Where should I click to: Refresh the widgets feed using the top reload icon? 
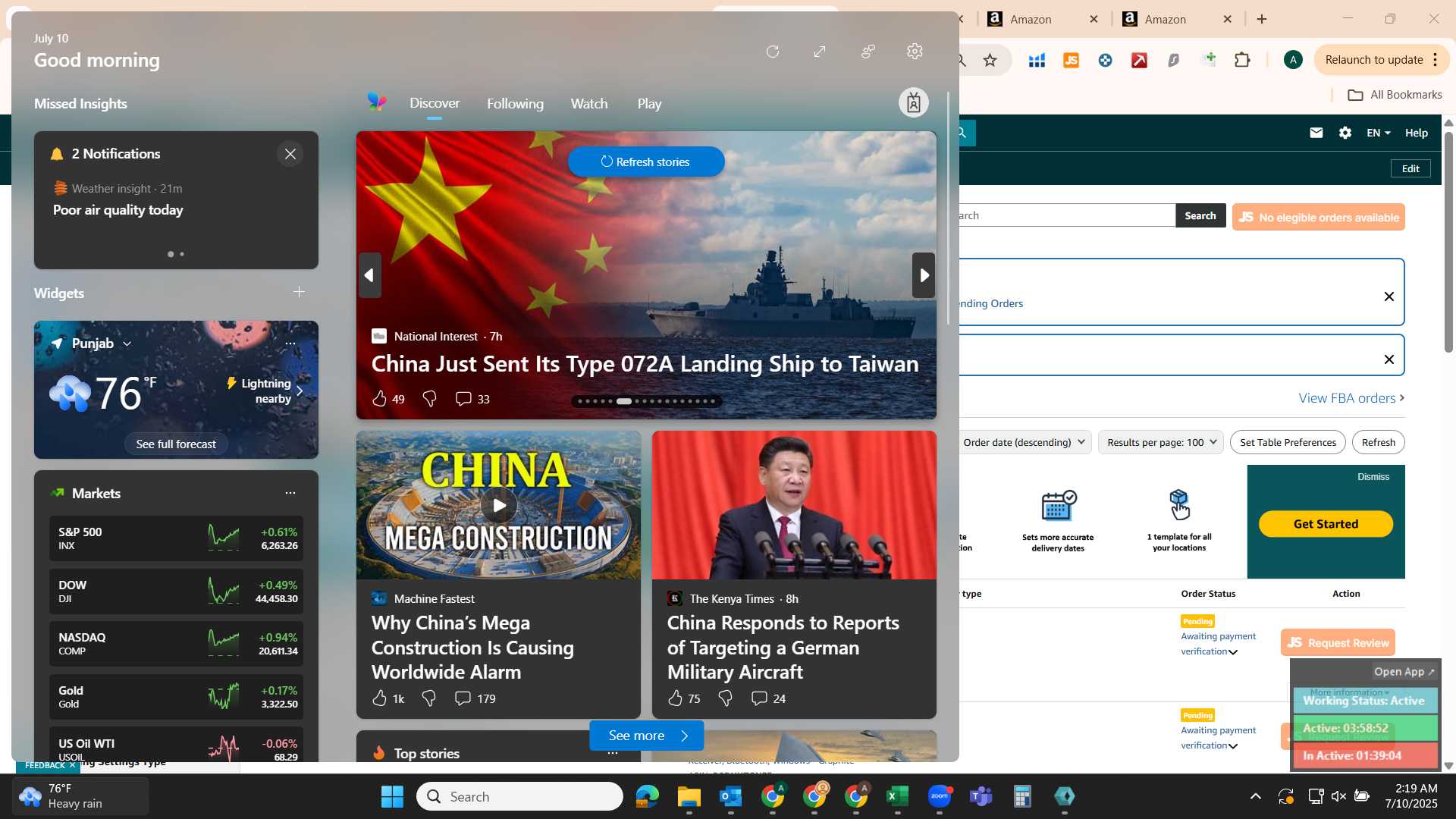click(x=773, y=52)
